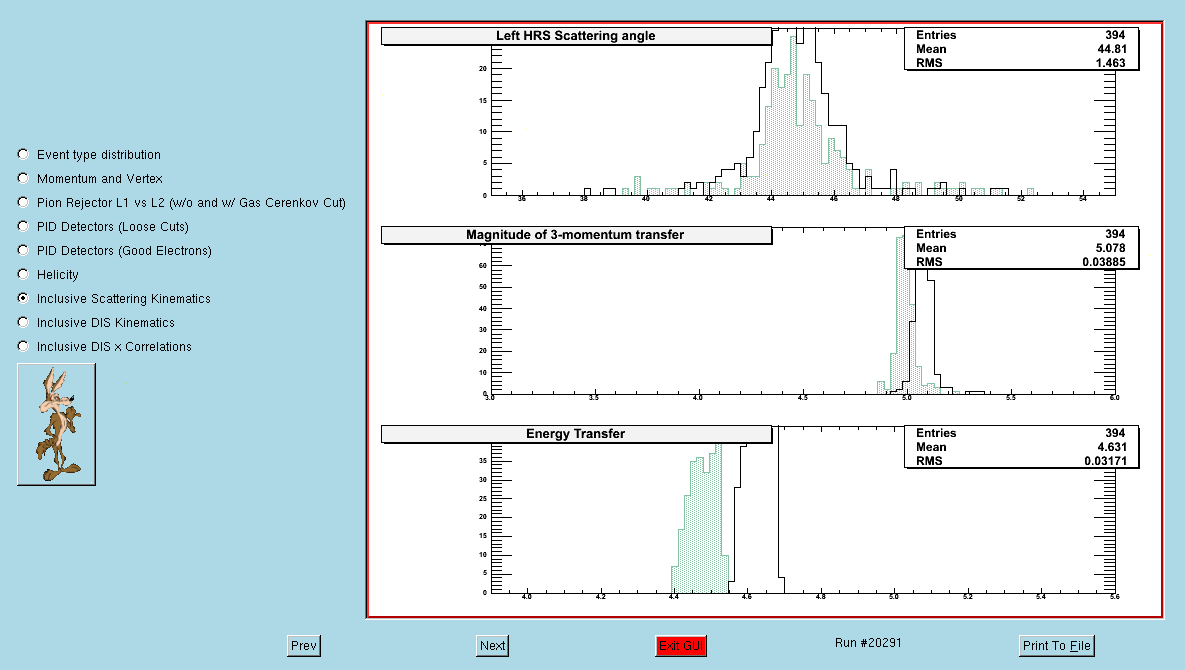Select Event type distribution radio button

[23, 154]
